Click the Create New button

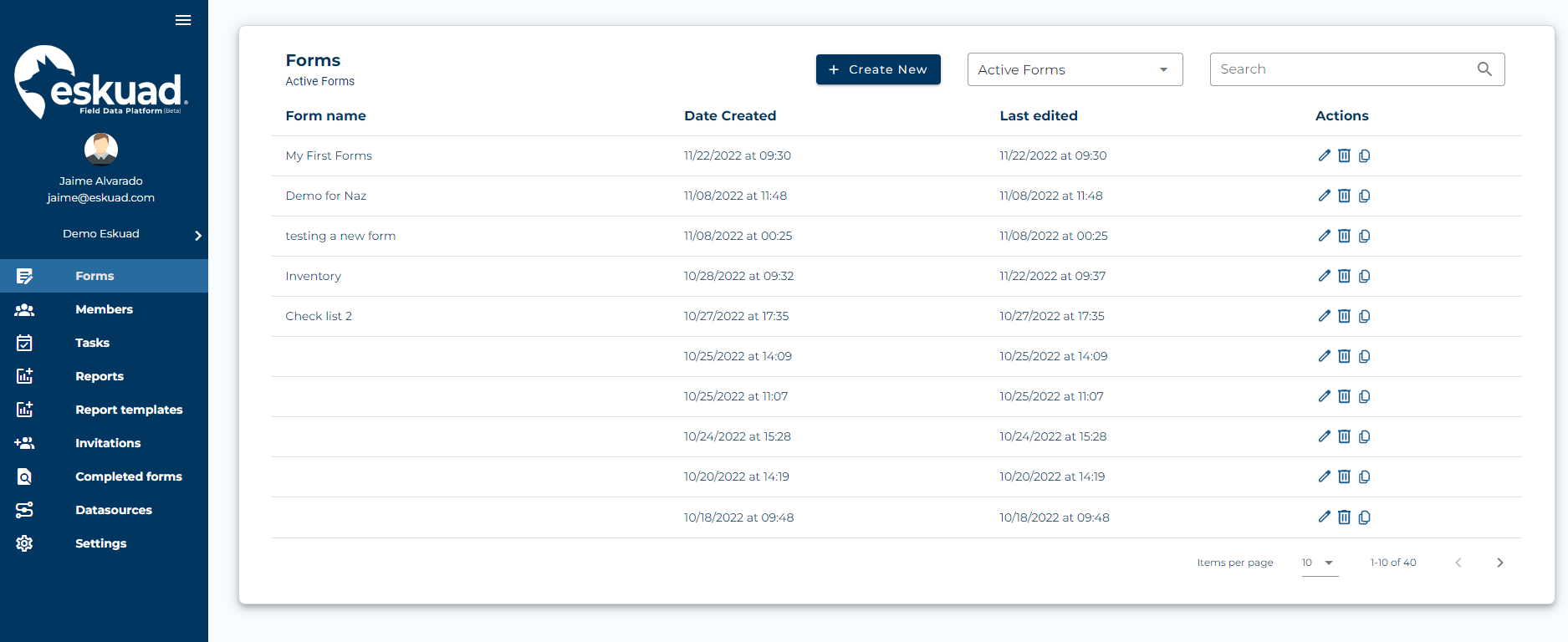pos(878,69)
